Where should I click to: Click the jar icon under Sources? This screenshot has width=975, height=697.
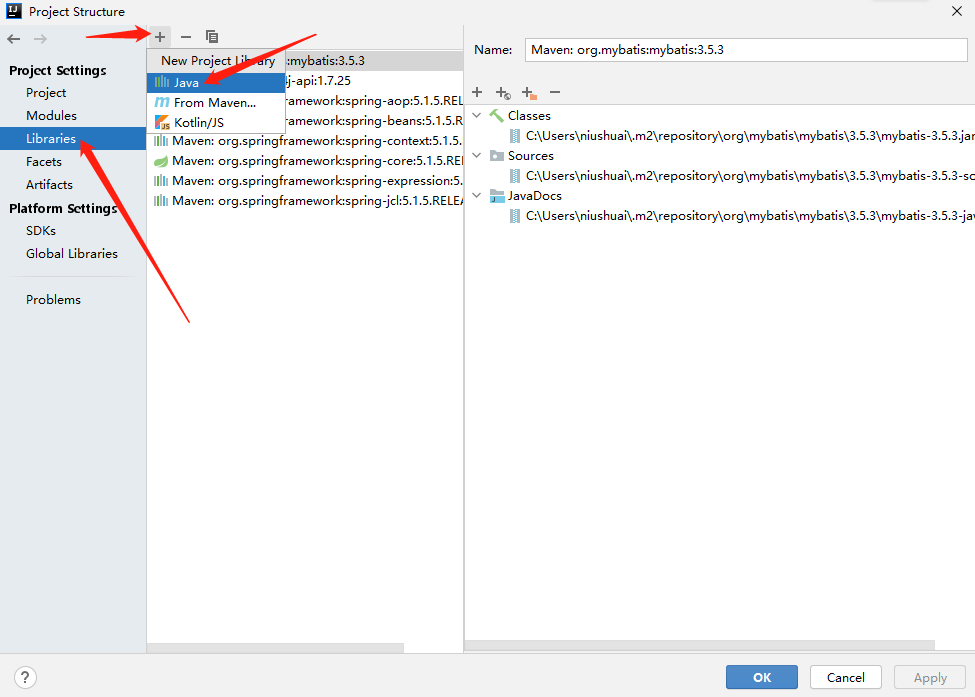click(515, 176)
